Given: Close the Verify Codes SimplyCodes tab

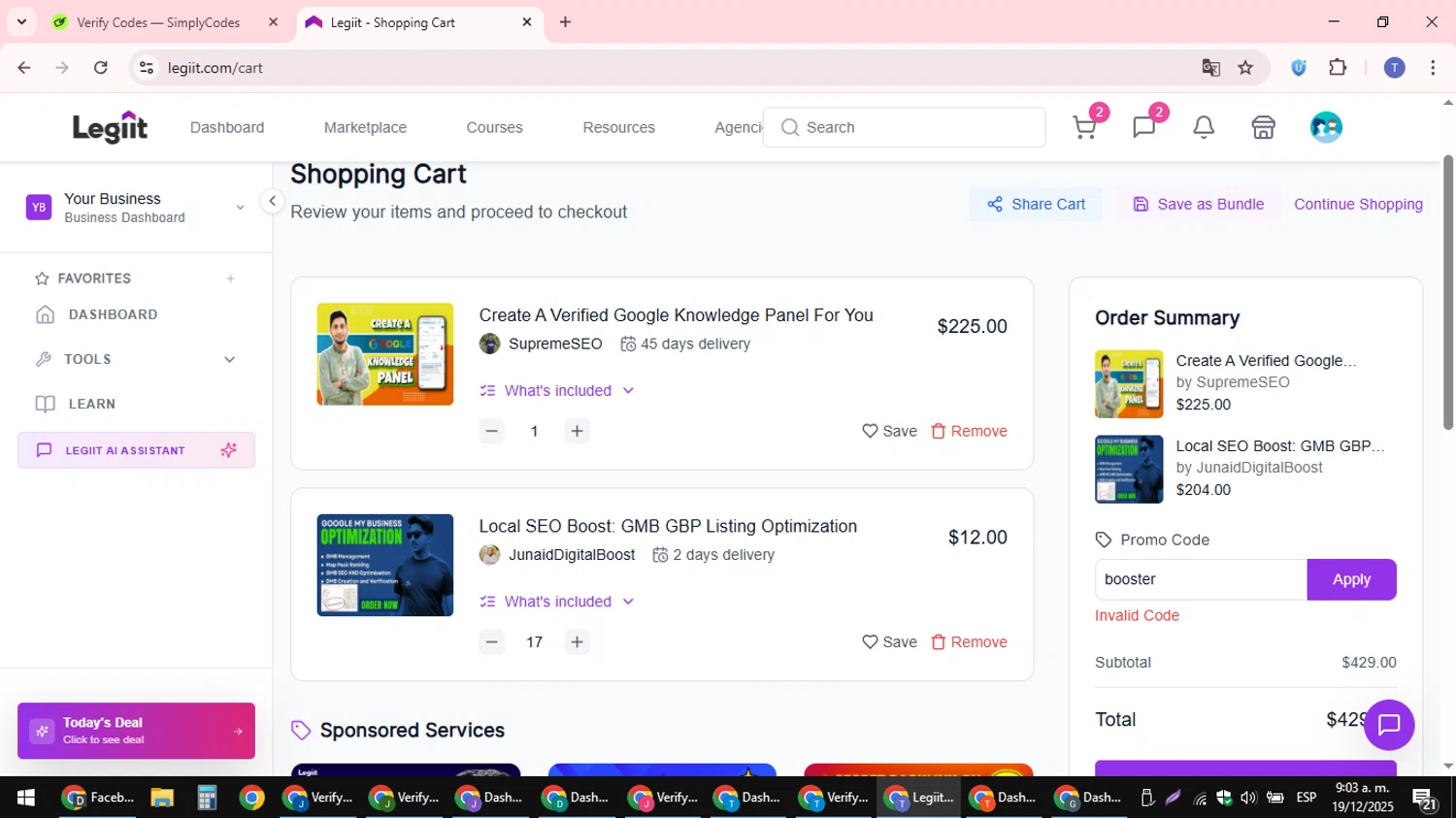Looking at the screenshot, I should click(274, 22).
